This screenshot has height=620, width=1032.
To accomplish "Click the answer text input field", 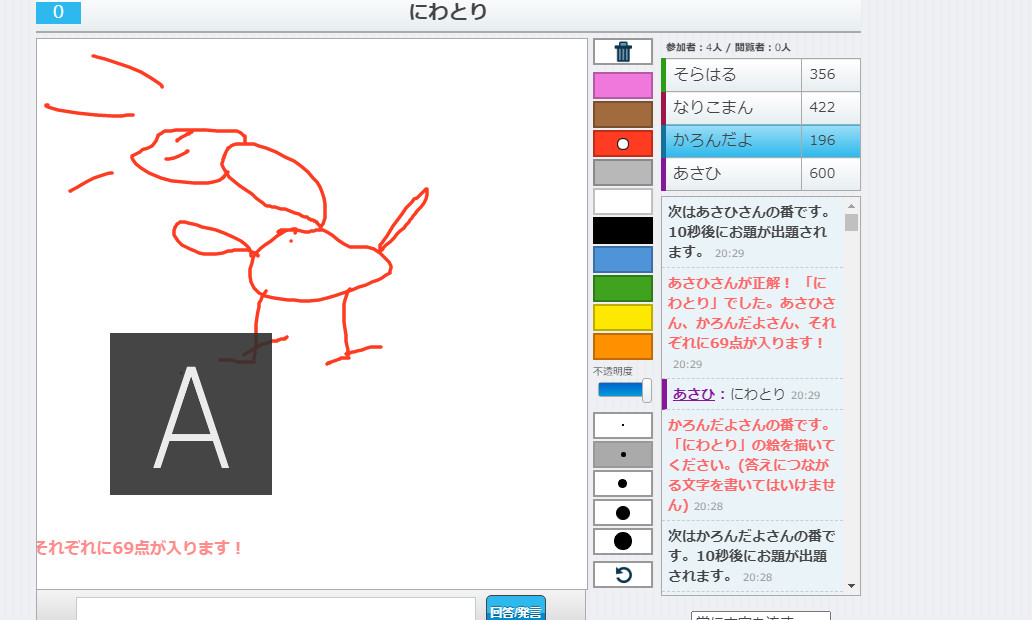I will pyautogui.click(x=276, y=609).
